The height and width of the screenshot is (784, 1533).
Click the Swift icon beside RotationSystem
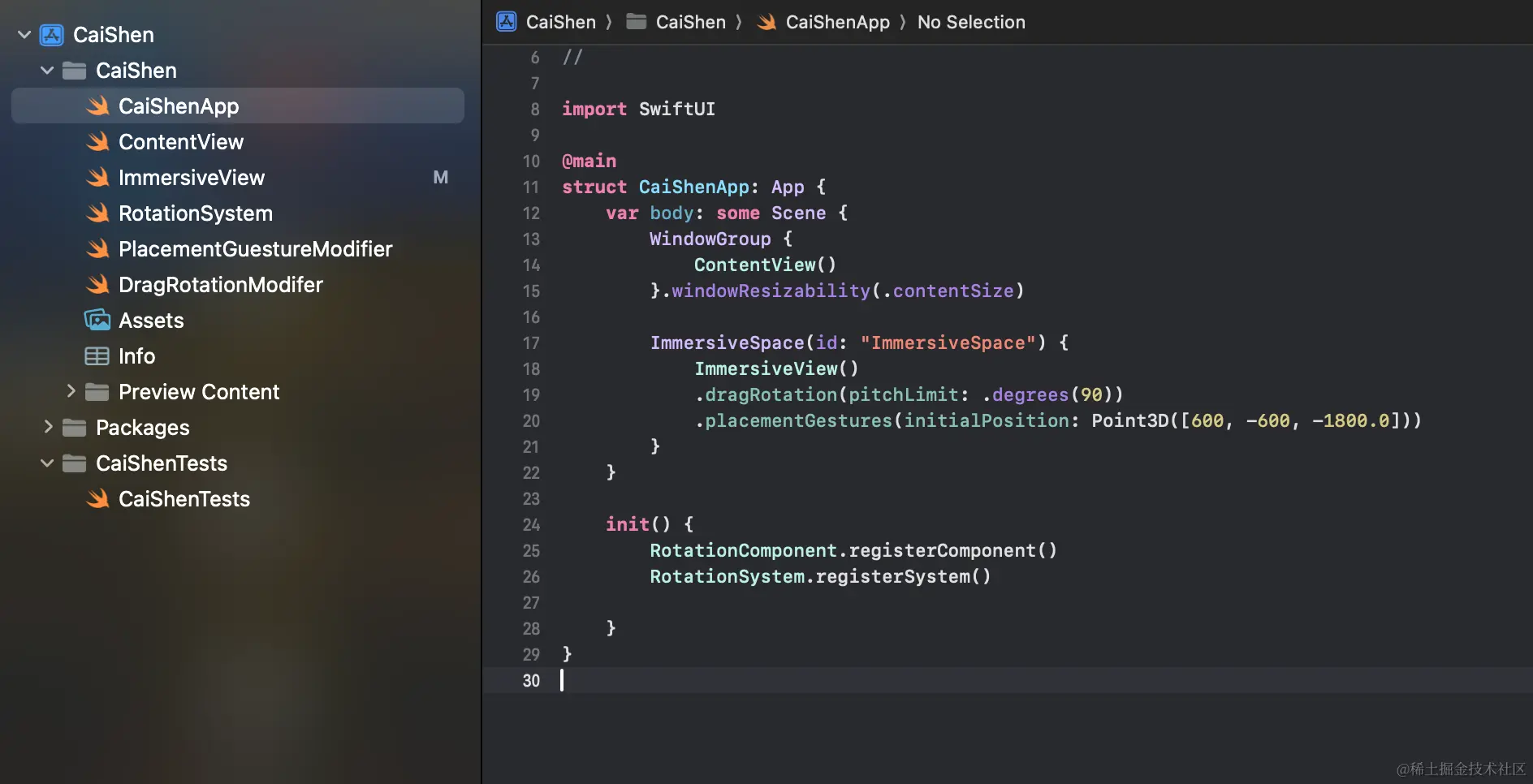click(97, 213)
